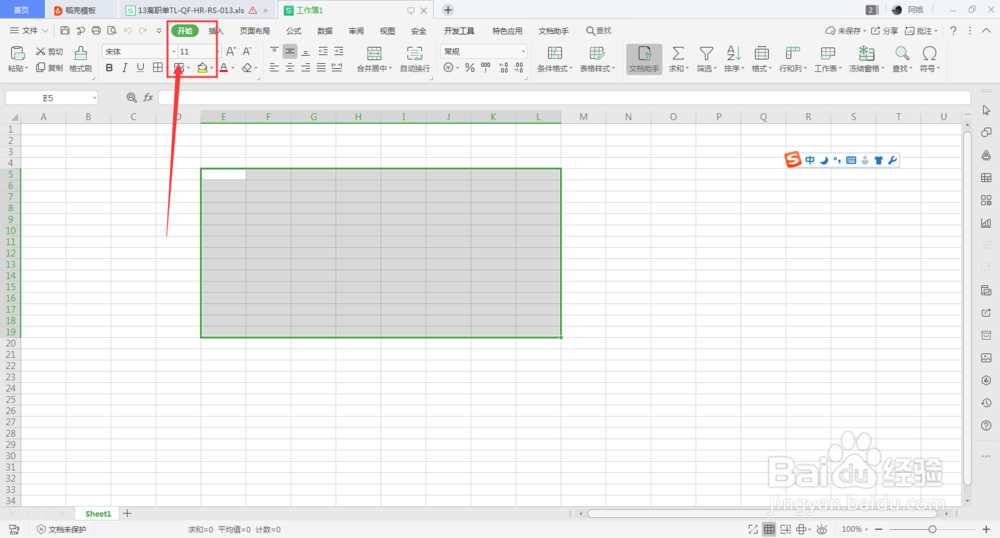Screen dimensions: 1000x538
Task: Increase font size with A+ icon
Action: click(231, 52)
